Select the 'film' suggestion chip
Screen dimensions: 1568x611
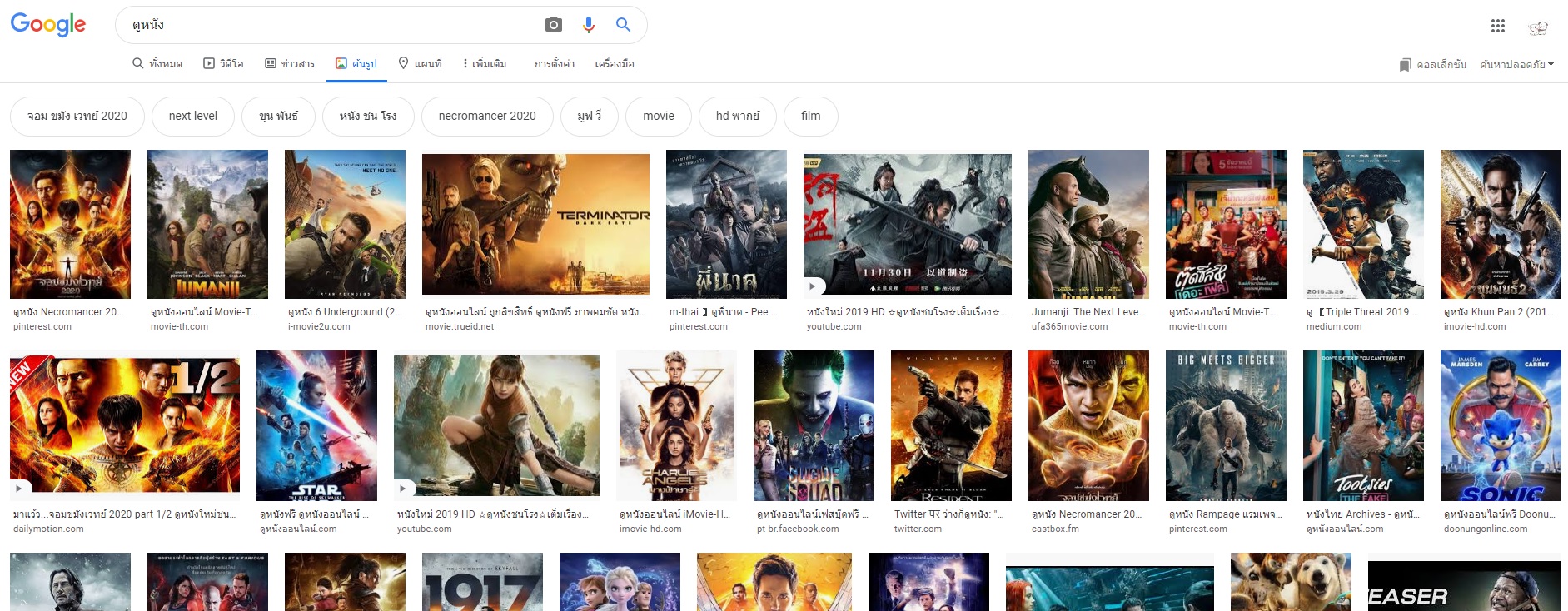click(x=811, y=116)
